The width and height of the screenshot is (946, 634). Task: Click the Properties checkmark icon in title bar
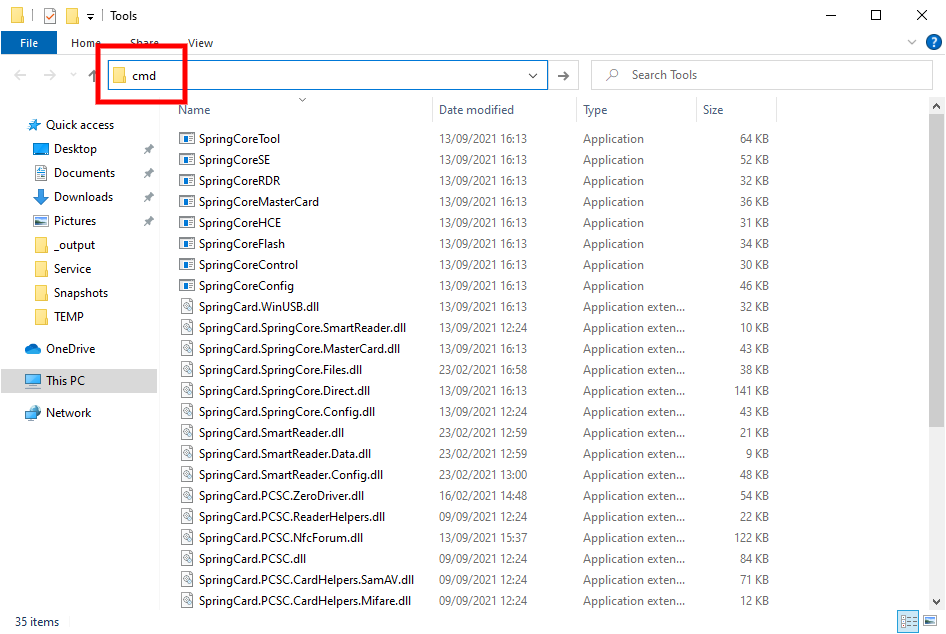tap(50, 16)
